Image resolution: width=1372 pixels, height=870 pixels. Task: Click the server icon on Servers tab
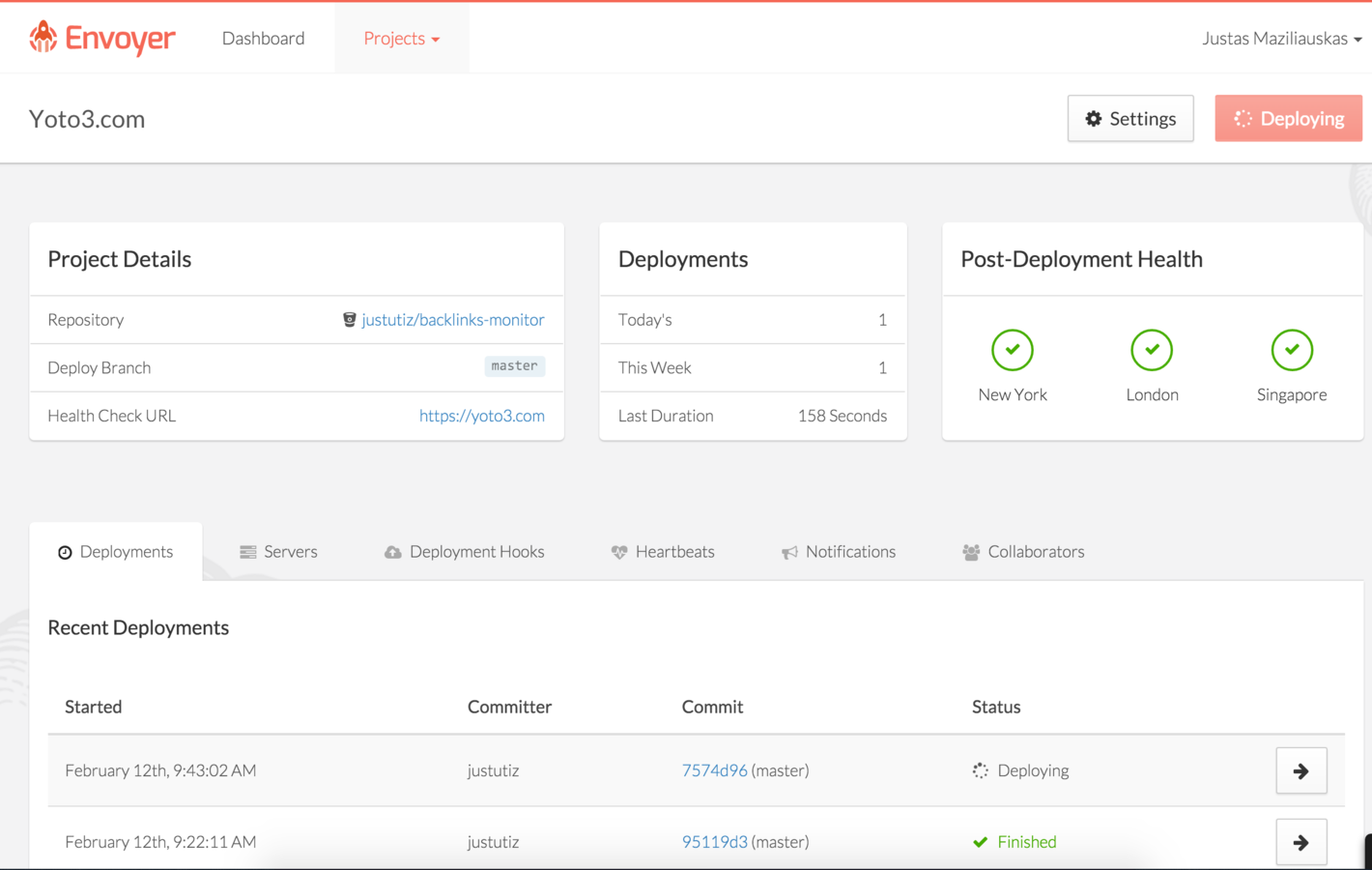248,552
